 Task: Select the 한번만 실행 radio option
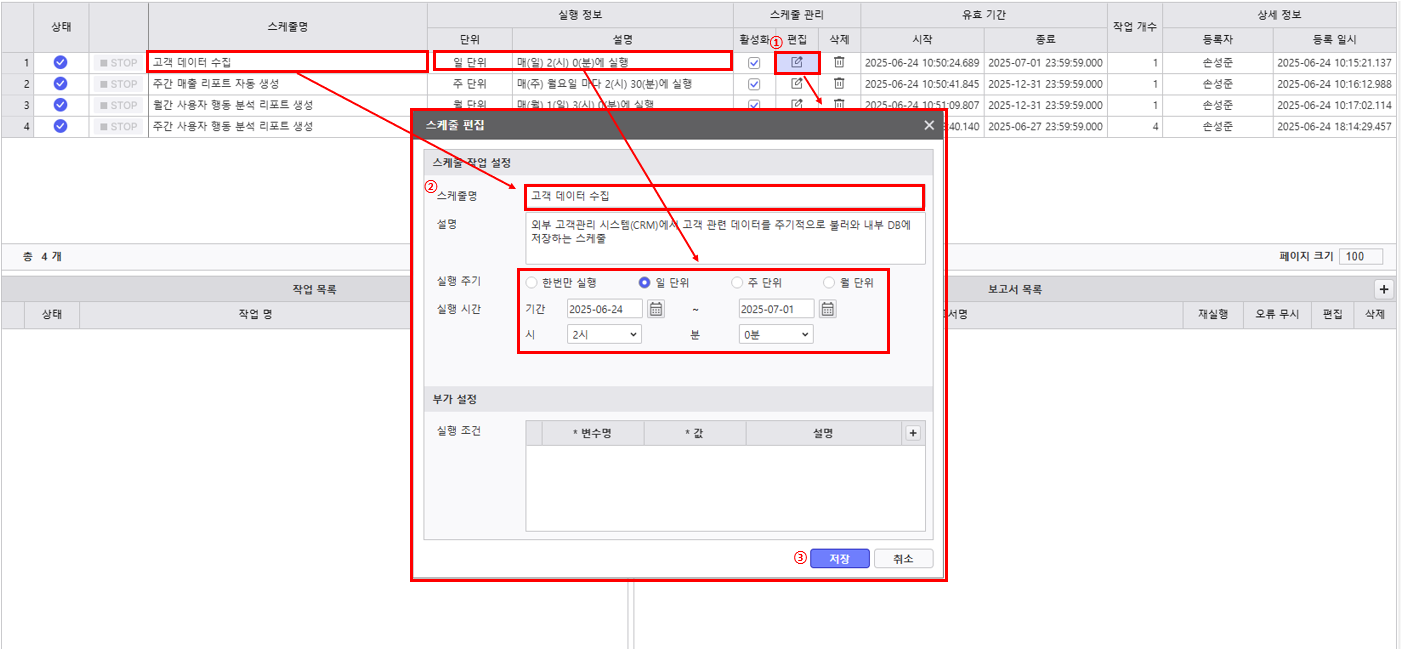coord(531,283)
